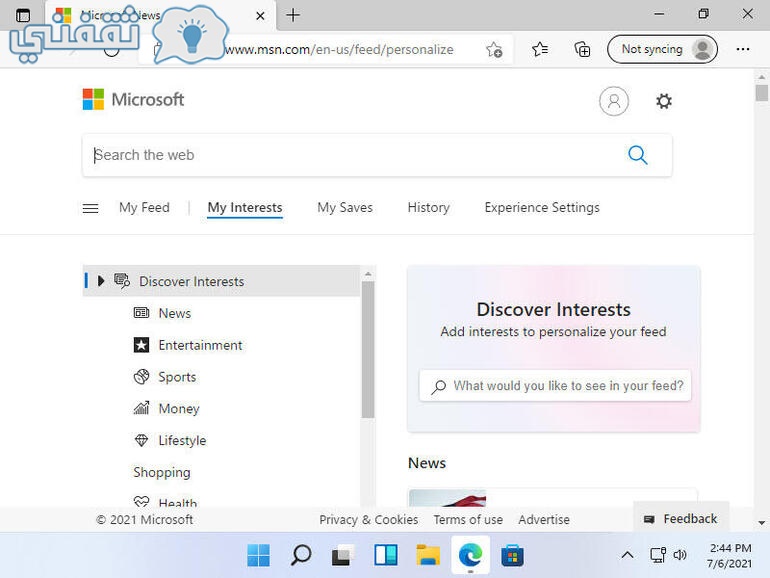Open the Advertise footer link

point(544,520)
